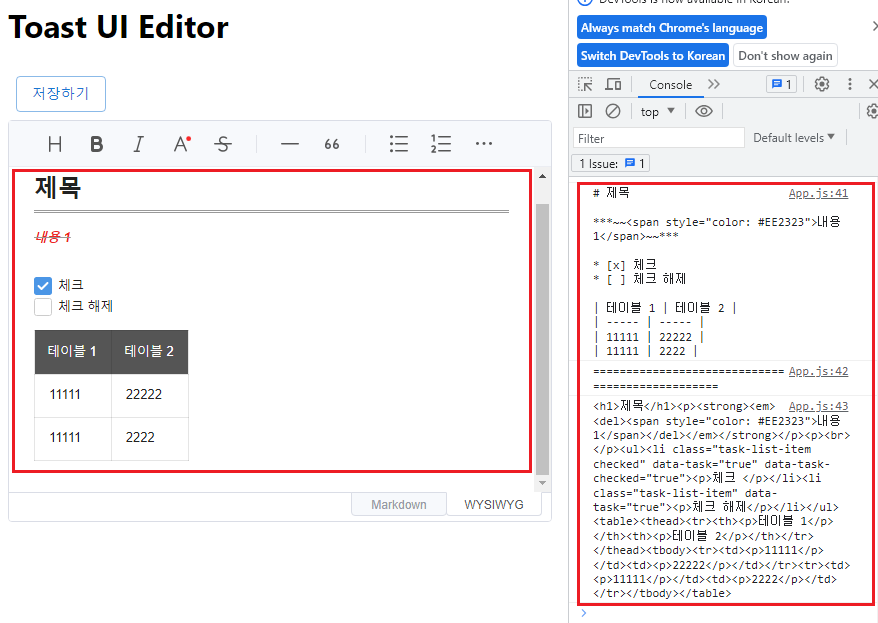Click the Heading (H) toolbar icon
The width and height of the screenshot is (878, 623).
(x=55, y=144)
